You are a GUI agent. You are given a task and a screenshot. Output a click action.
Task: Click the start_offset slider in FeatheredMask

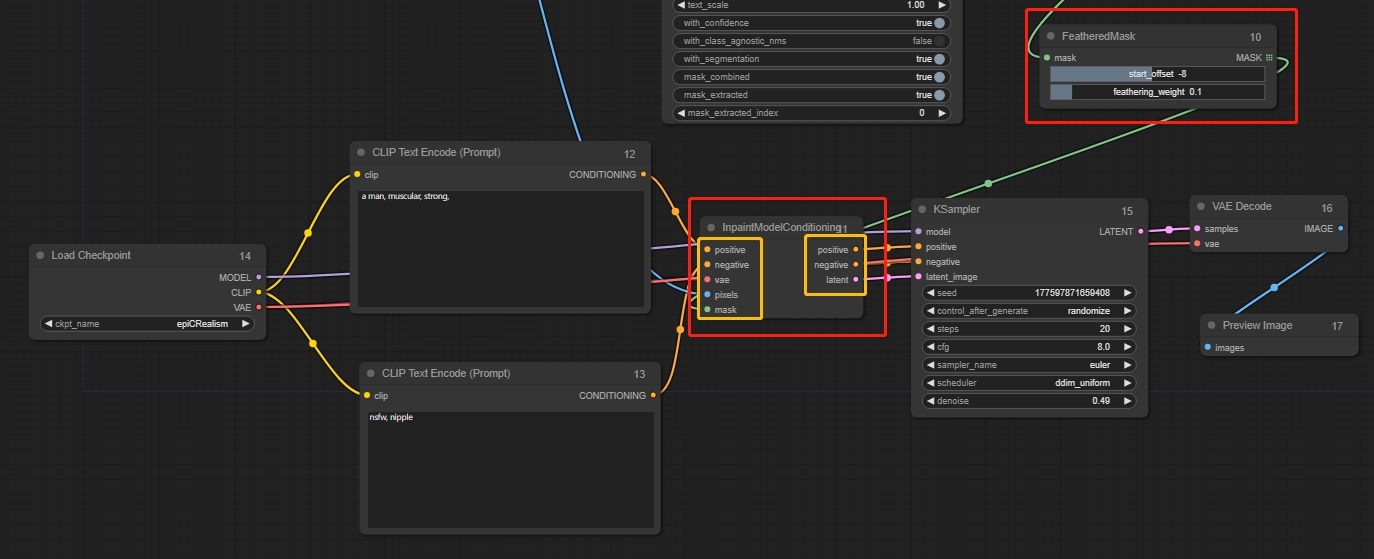[x=1157, y=74]
